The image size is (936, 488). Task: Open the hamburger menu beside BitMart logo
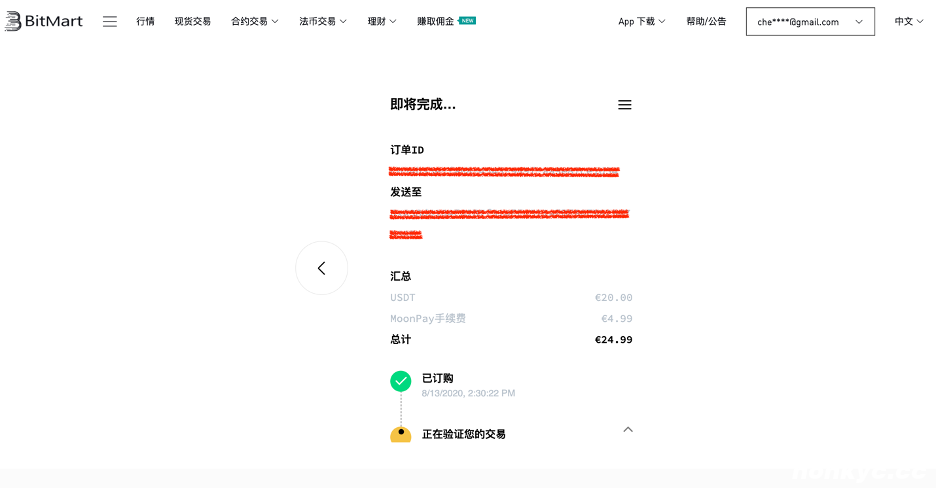pyautogui.click(x=110, y=21)
